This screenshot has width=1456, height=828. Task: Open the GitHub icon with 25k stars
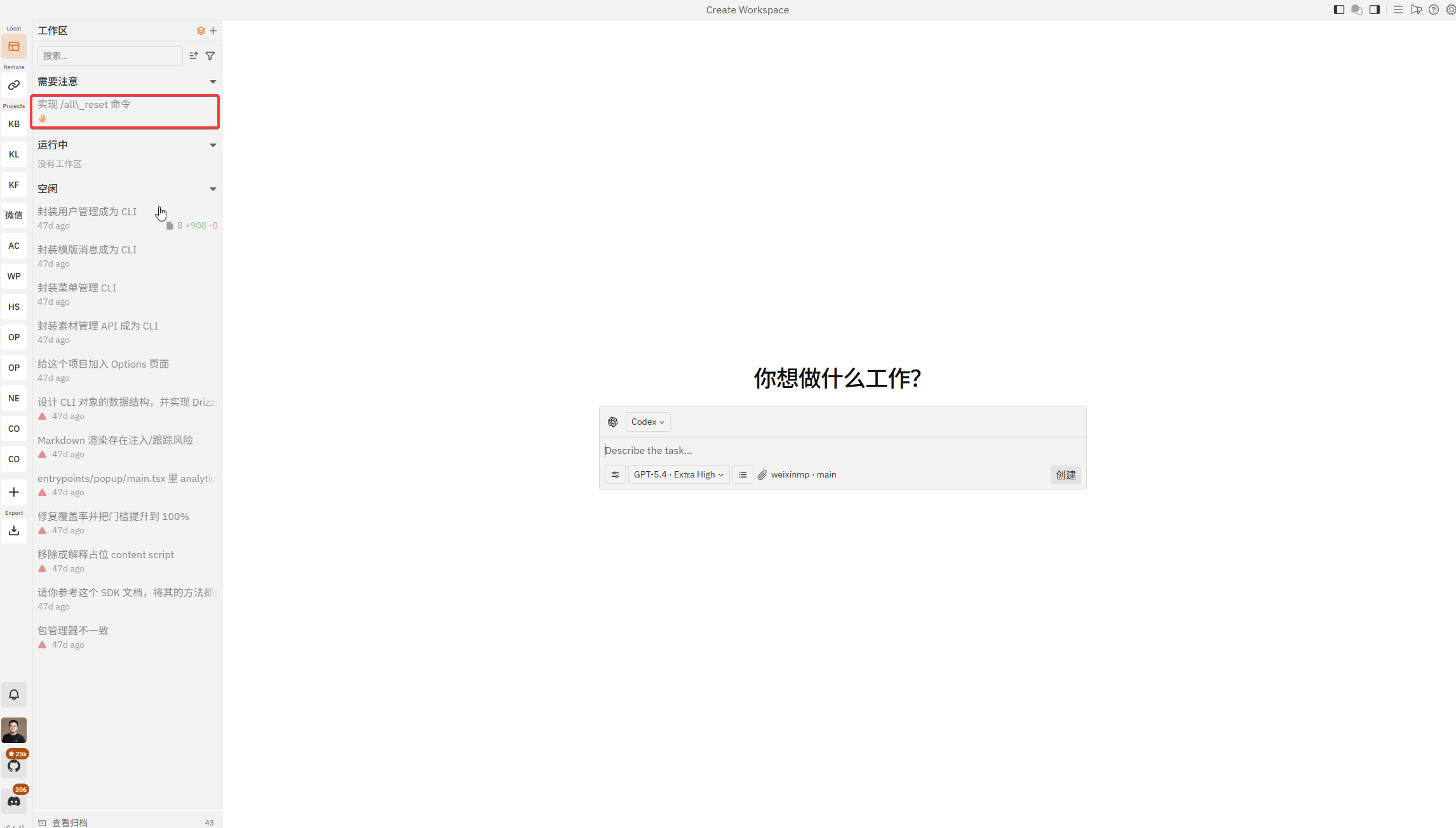(x=14, y=766)
